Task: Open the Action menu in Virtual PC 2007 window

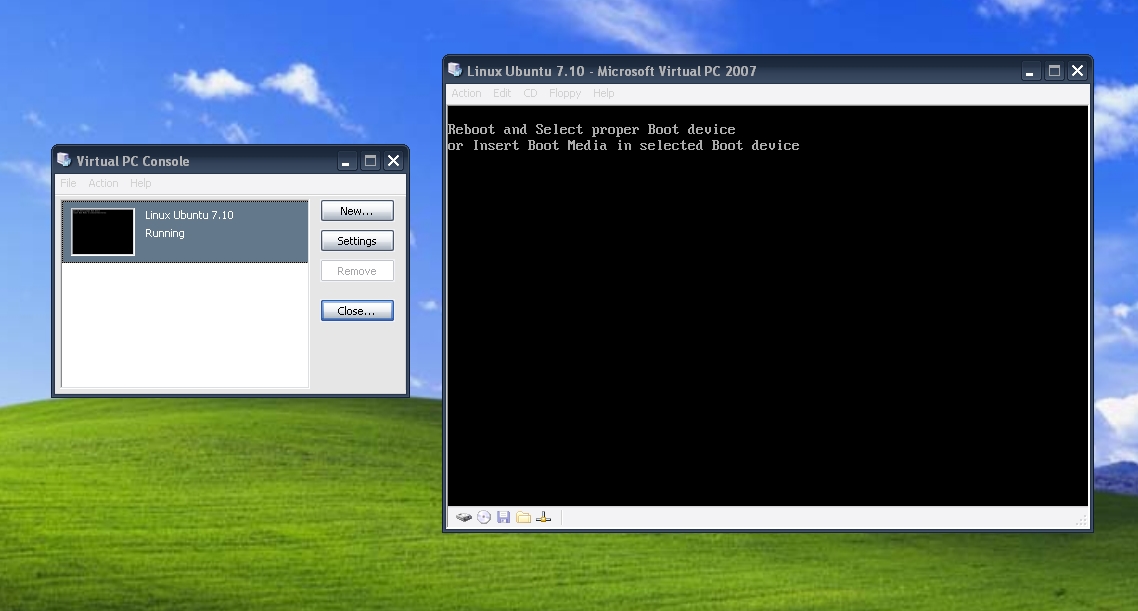Action: tap(466, 93)
